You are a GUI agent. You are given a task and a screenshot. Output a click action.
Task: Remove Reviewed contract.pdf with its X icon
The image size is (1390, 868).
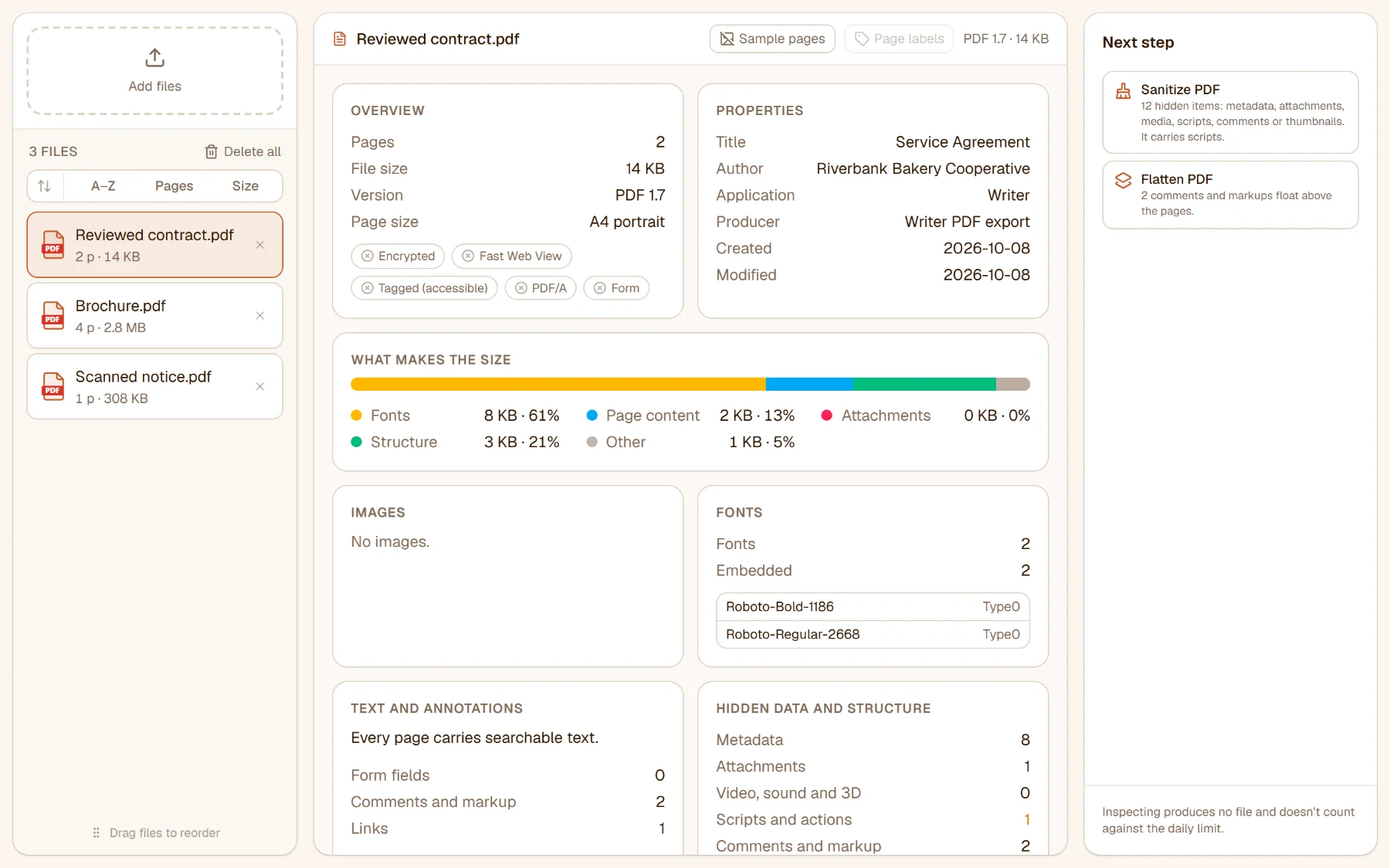tap(260, 245)
